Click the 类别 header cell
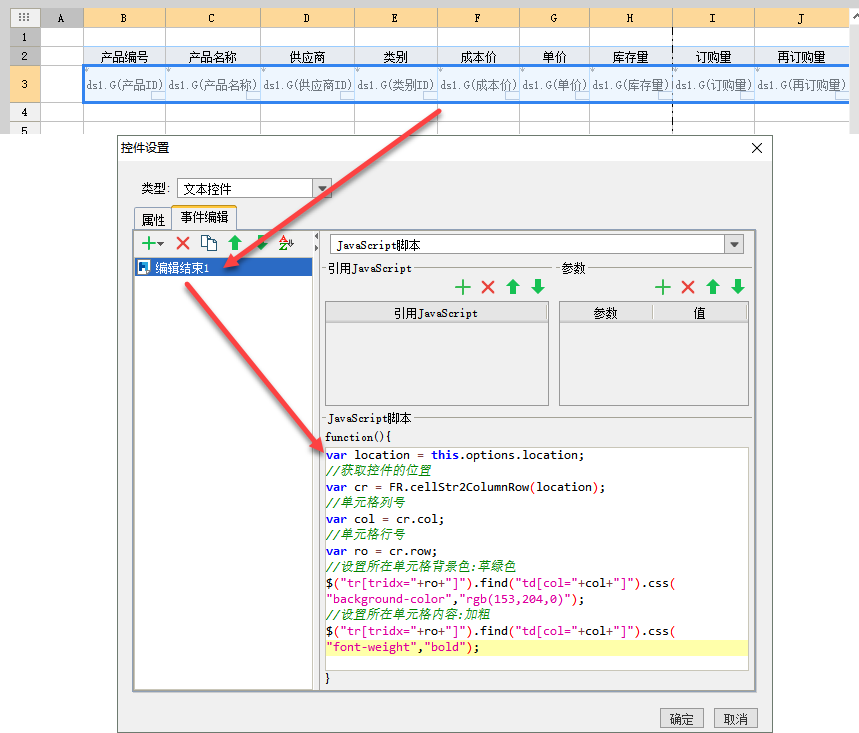This screenshot has height=733, width=859. pos(396,56)
